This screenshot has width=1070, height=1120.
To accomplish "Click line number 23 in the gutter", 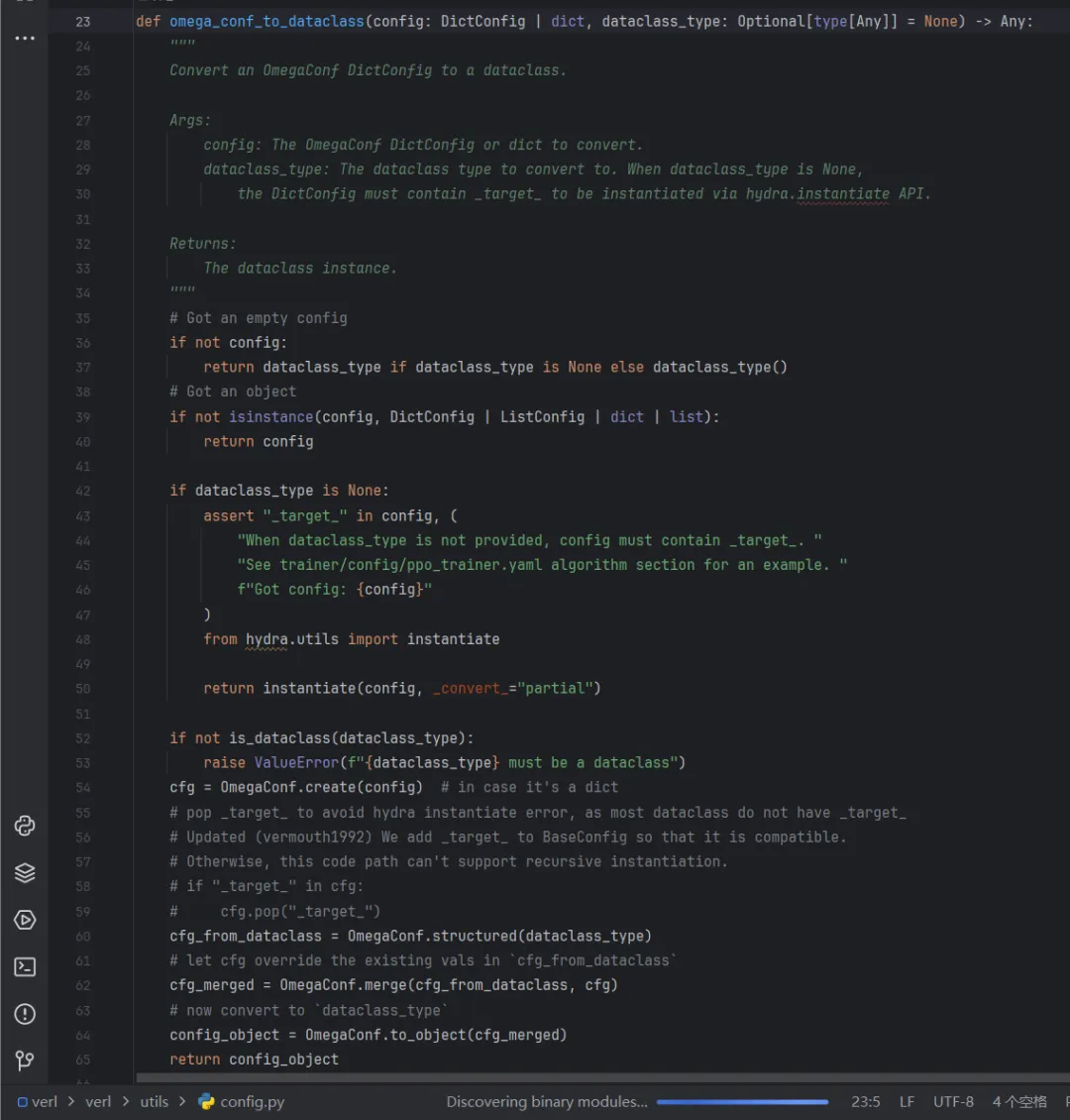I will (83, 22).
